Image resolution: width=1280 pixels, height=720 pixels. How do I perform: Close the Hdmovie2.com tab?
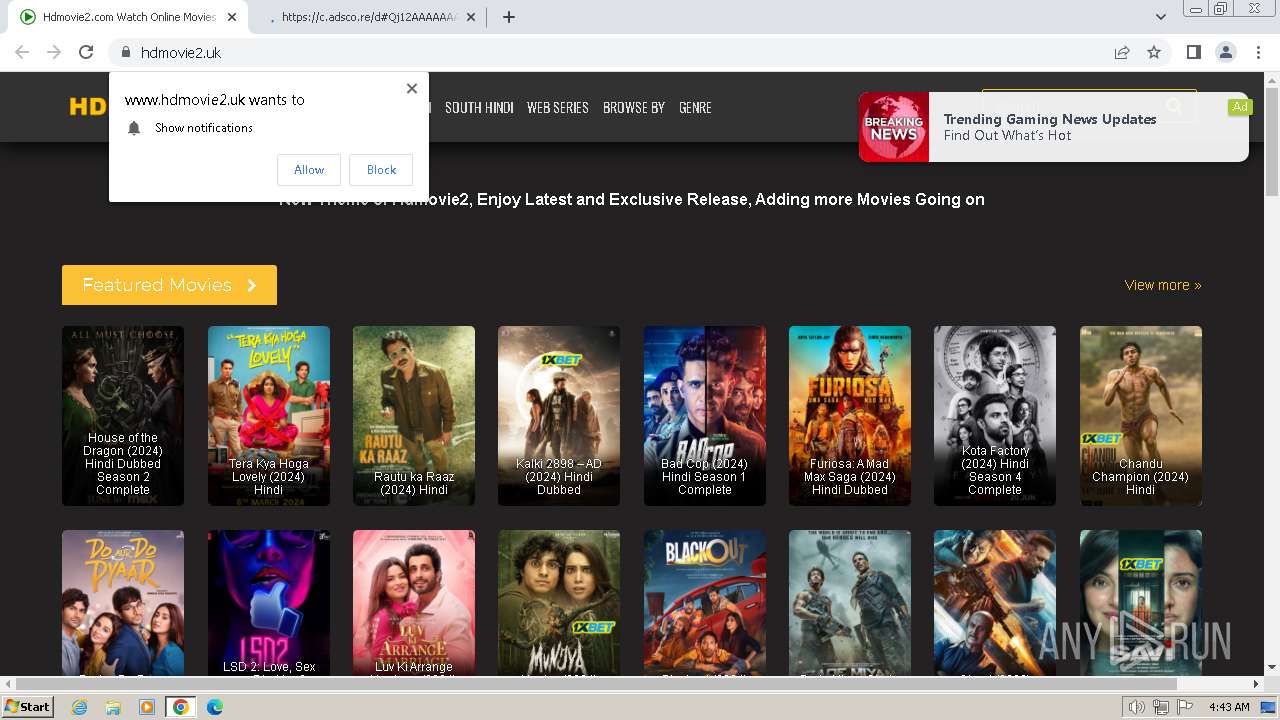[x=232, y=17]
